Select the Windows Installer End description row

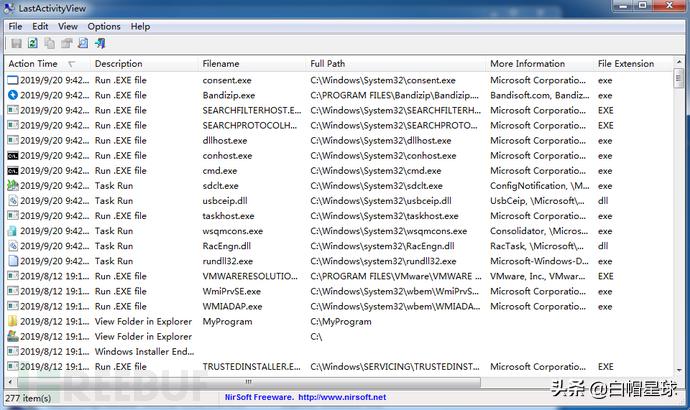144,351
